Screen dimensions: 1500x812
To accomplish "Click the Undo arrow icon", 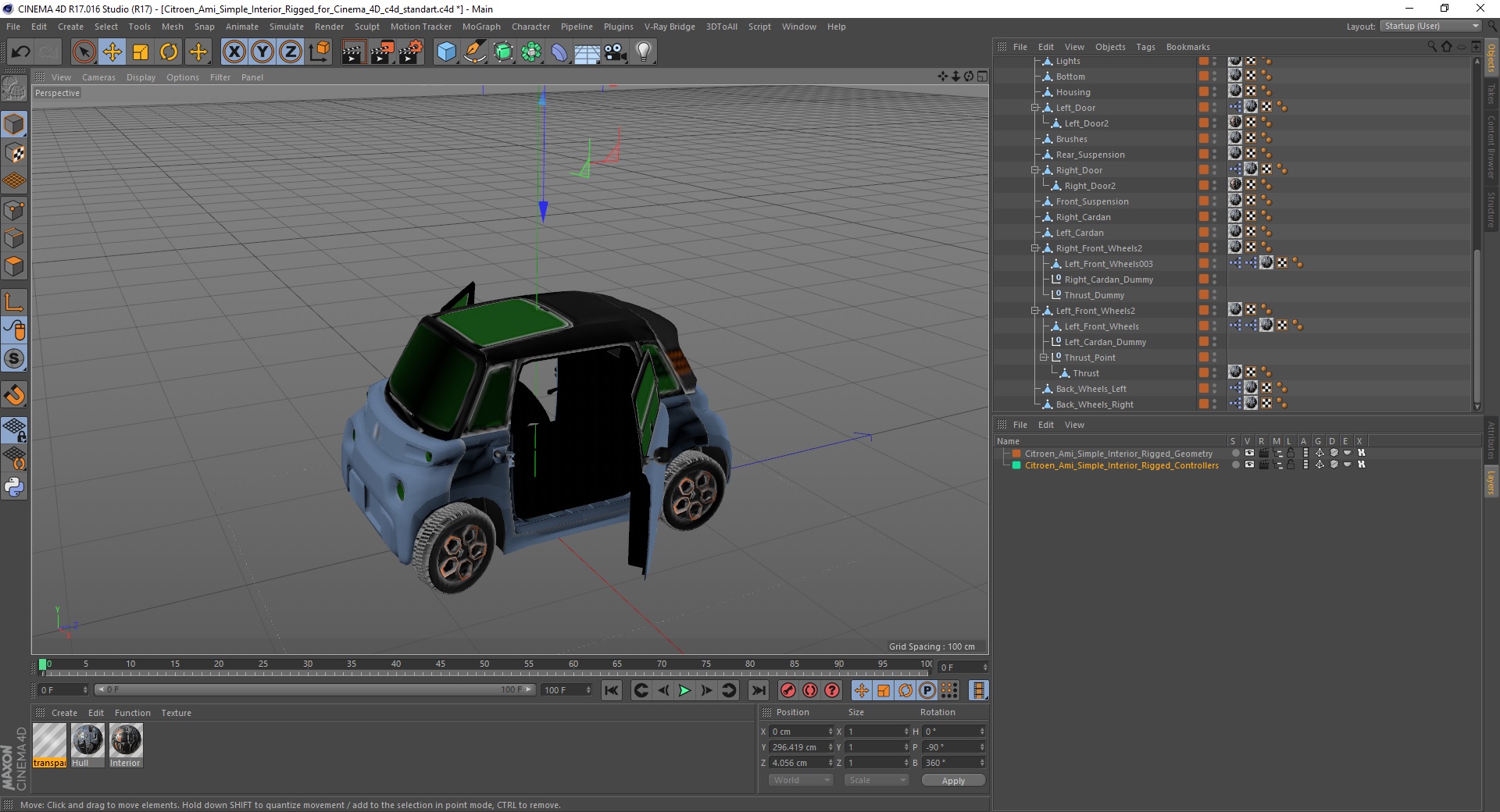I will coord(20,52).
